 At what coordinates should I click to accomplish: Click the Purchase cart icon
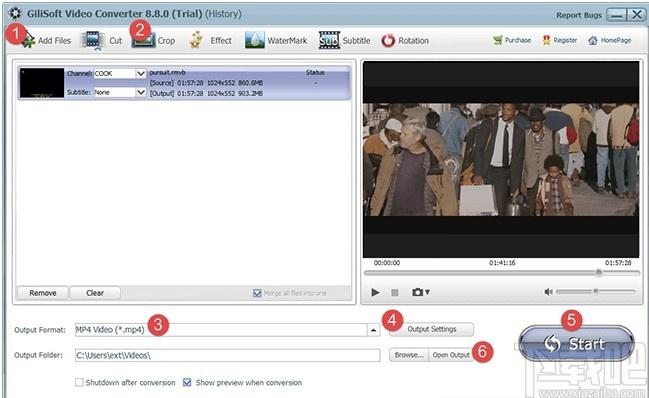pyautogui.click(x=498, y=40)
